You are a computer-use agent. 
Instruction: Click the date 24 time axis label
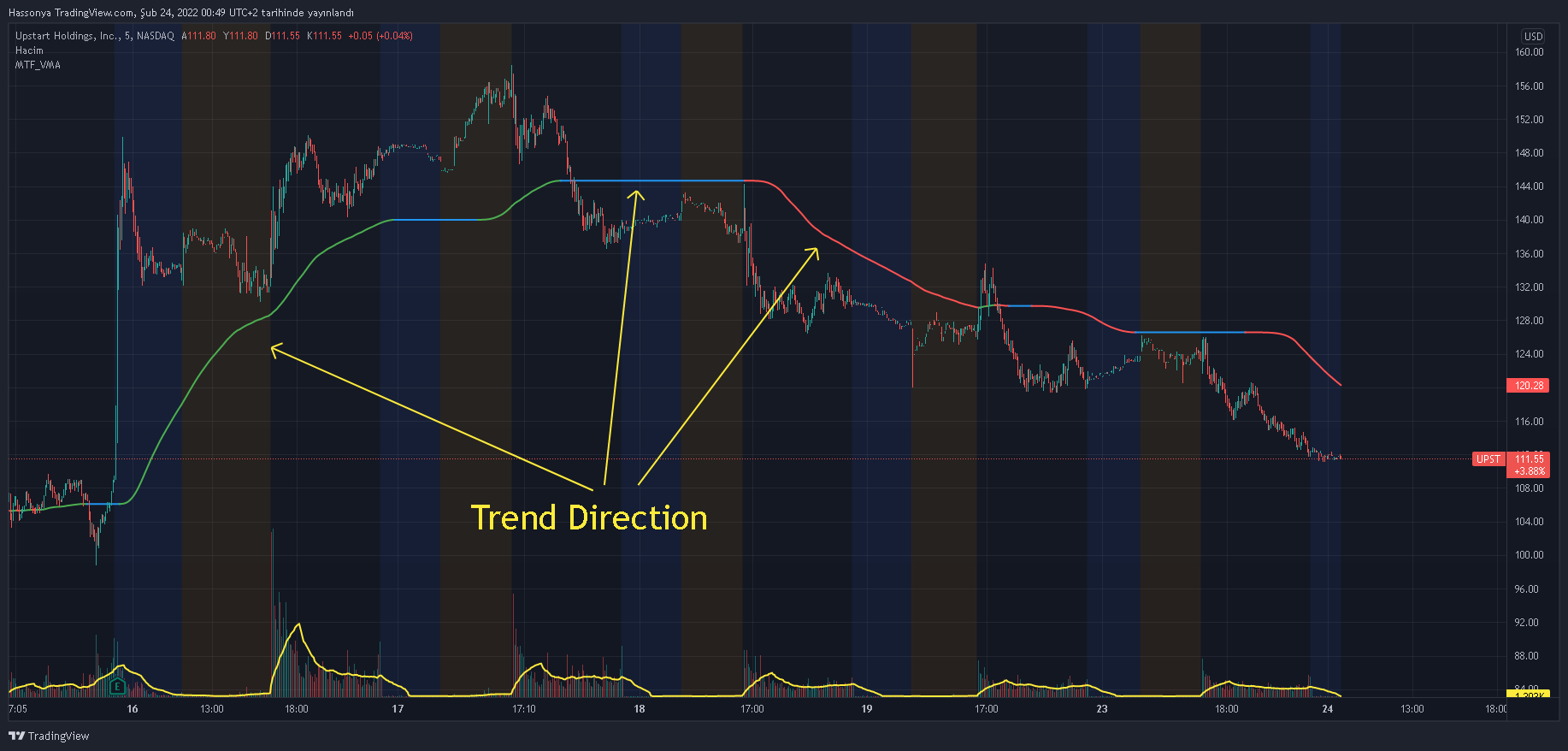[x=1328, y=709]
